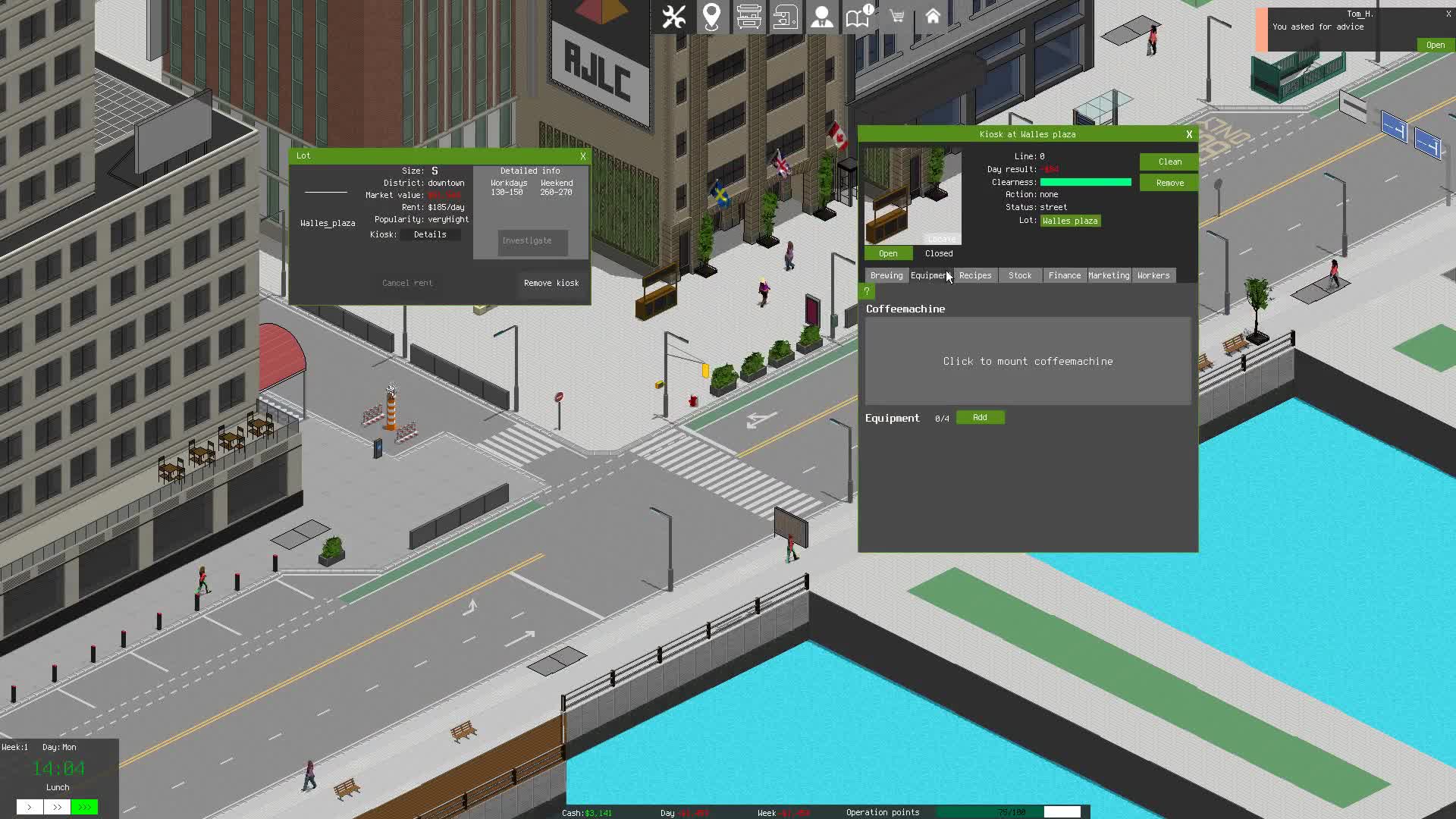The width and height of the screenshot is (1456, 819).
Task: Set kiosk state to Closed
Action: [938, 254]
